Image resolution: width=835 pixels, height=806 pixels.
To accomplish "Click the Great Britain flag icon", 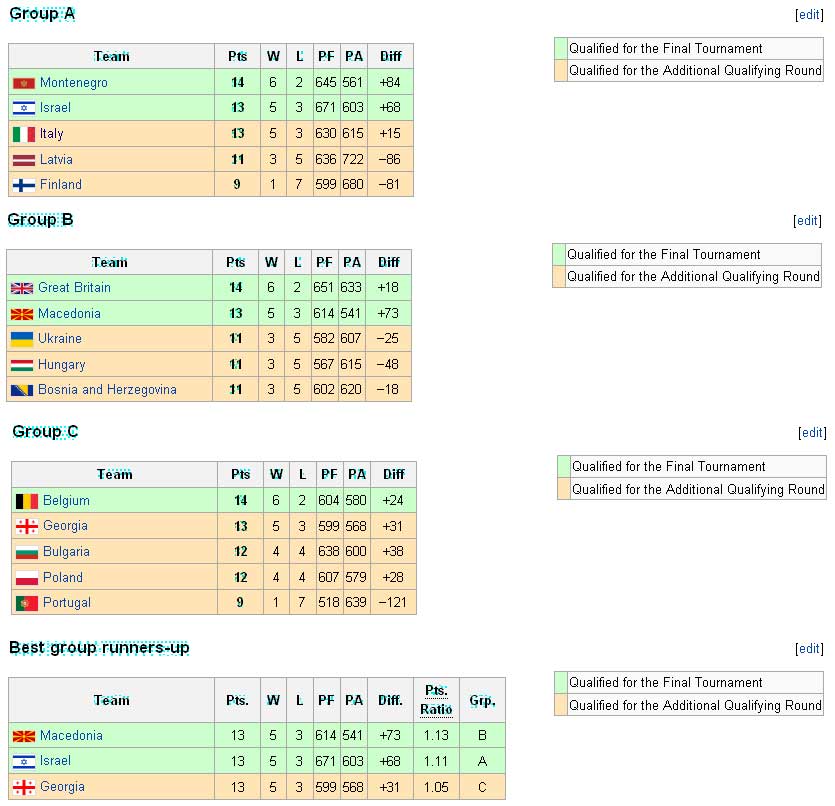I will click(x=22, y=288).
